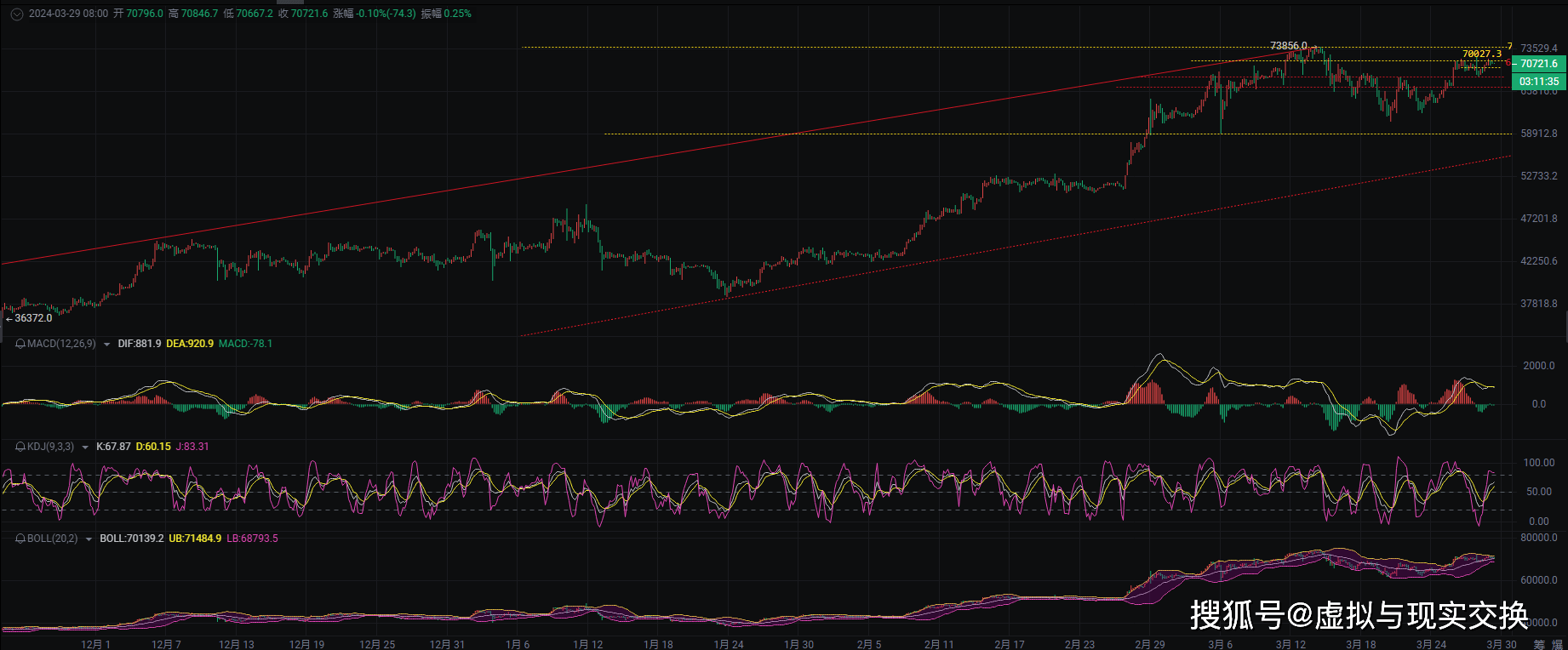1568x650 pixels.
Task: Click the 3月 12 date on time axis
Action: coord(1290,644)
